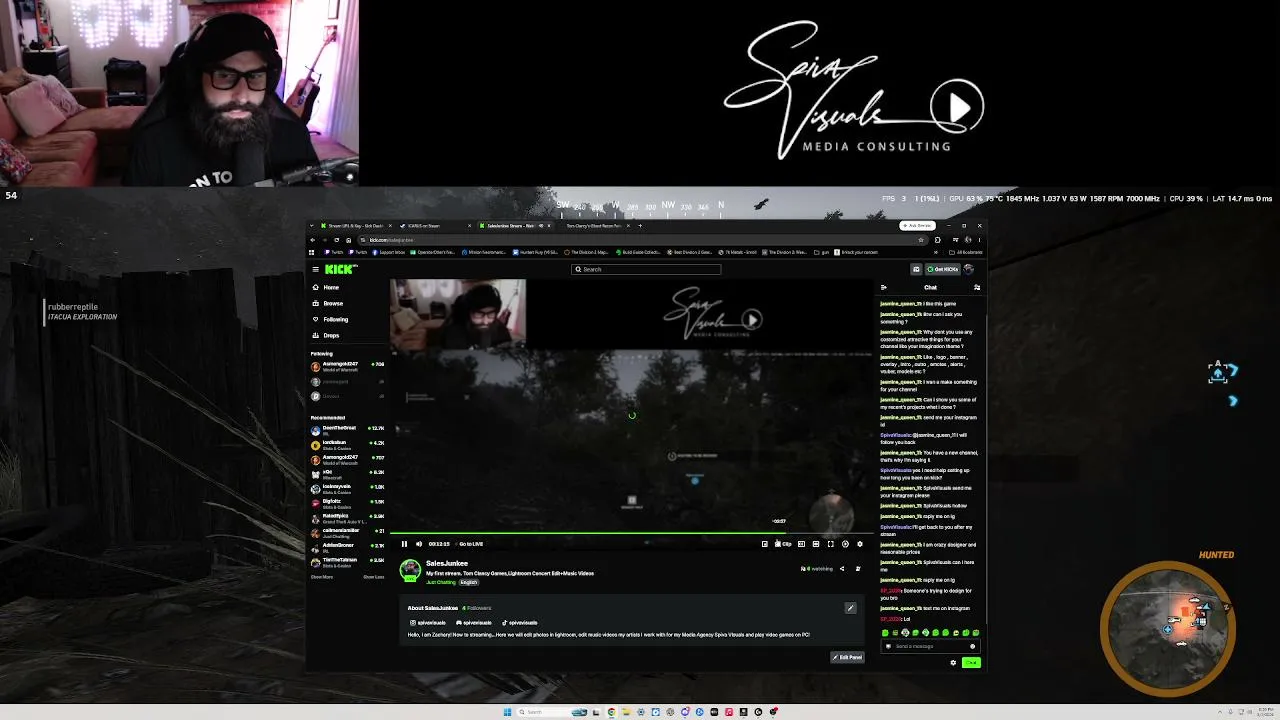Click Show More under recommended channels
Screen dimensions: 1280x720
pyautogui.click(x=322, y=577)
